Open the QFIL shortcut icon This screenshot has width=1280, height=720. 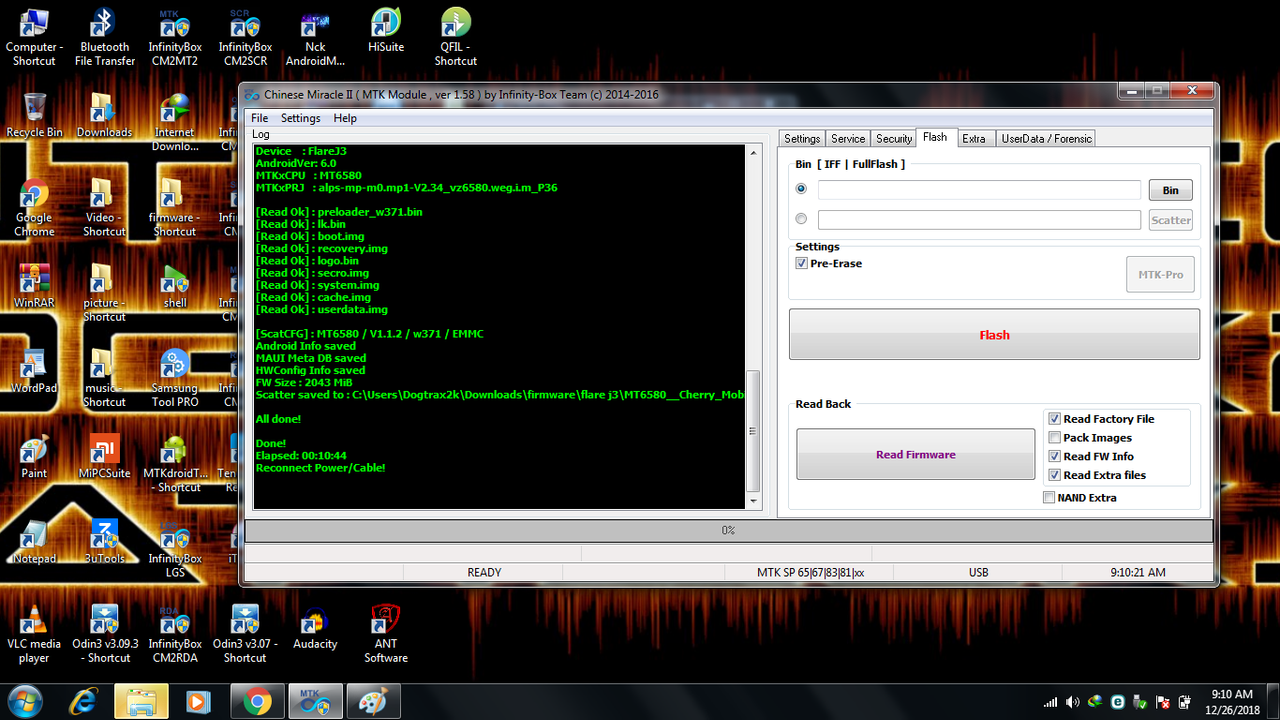coord(456,38)
